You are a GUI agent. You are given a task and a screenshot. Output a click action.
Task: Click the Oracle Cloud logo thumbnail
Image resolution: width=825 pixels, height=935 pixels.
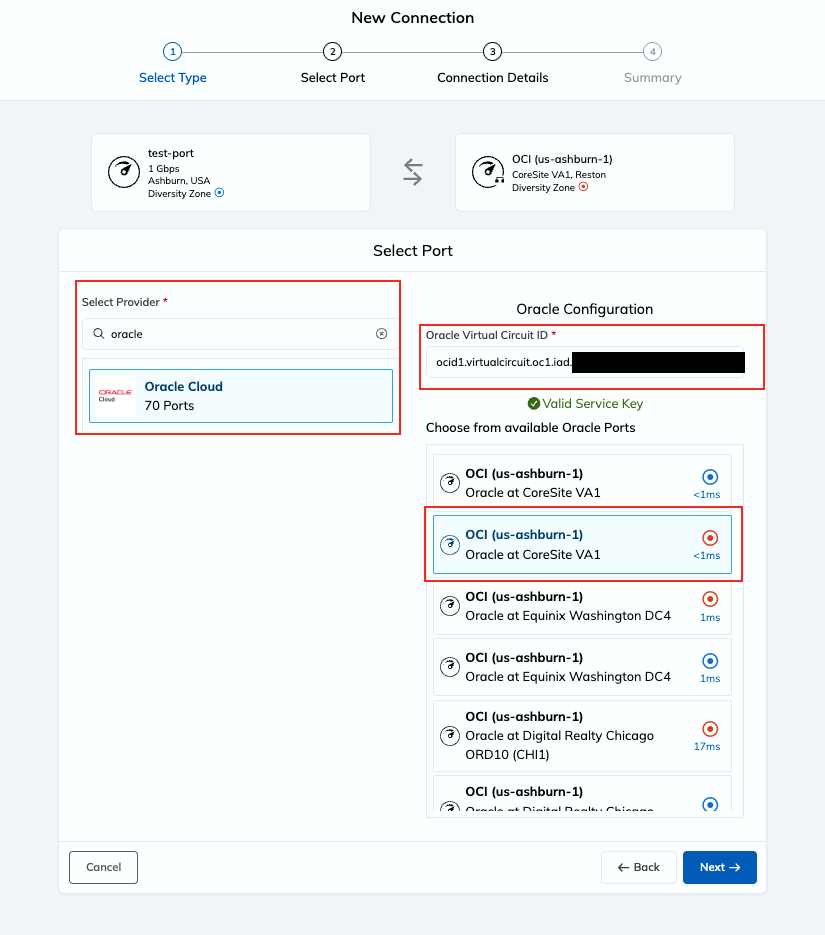click(x=115, y=396)
